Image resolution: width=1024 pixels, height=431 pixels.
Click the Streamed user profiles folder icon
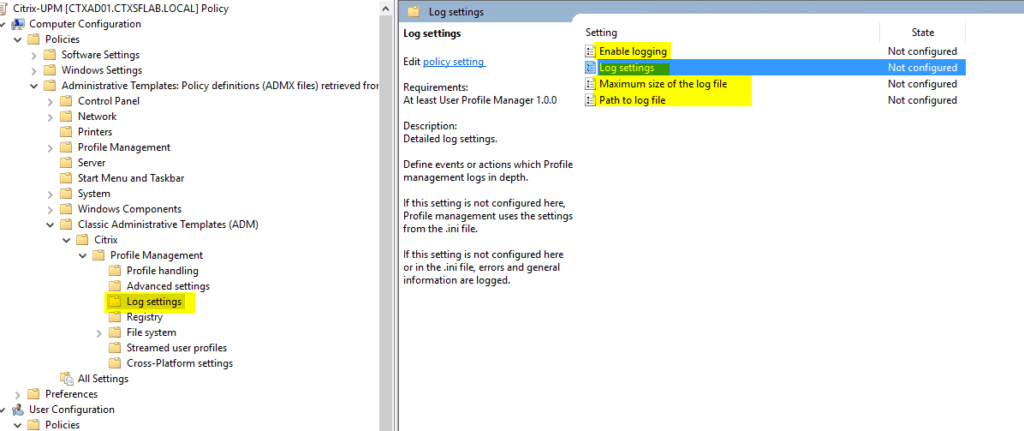click(x=115, y=348)
